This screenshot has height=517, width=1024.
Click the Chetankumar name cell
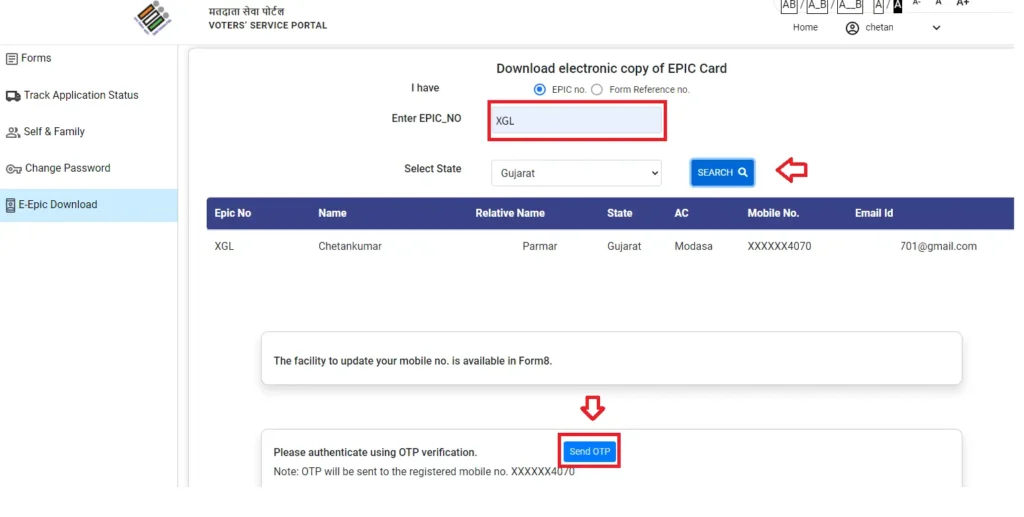pos(350,247)
